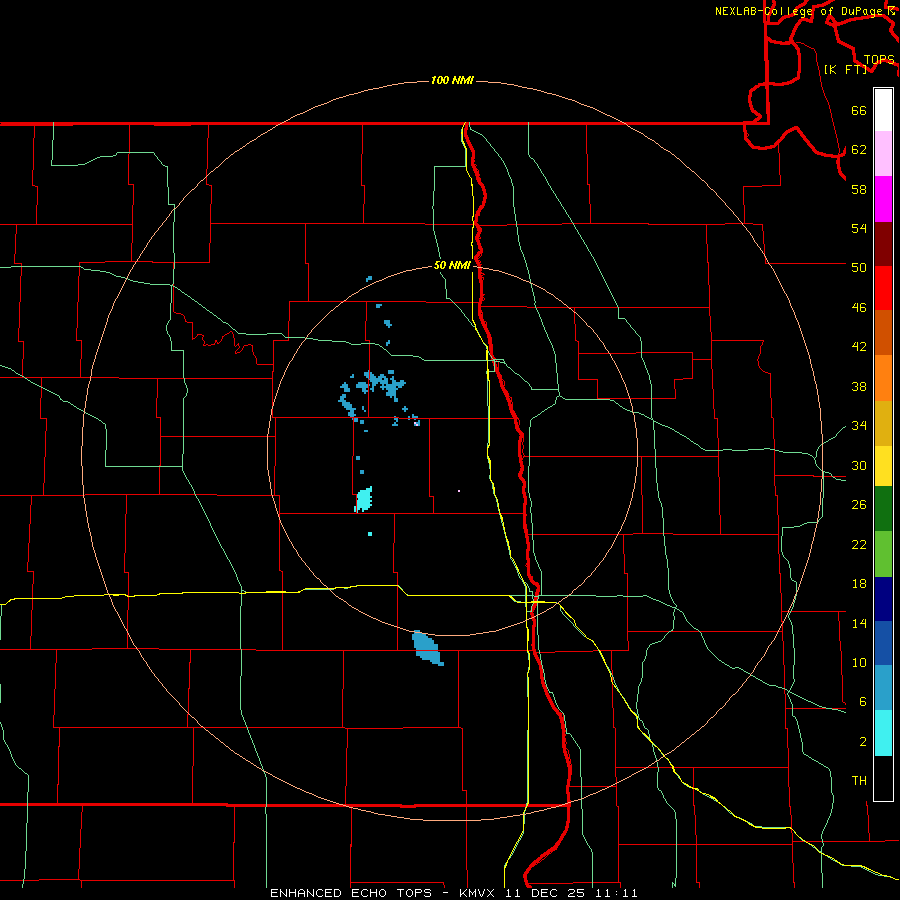Click the dark green swatch in the scale
900x900 pixels.
[x=883, y=509]
